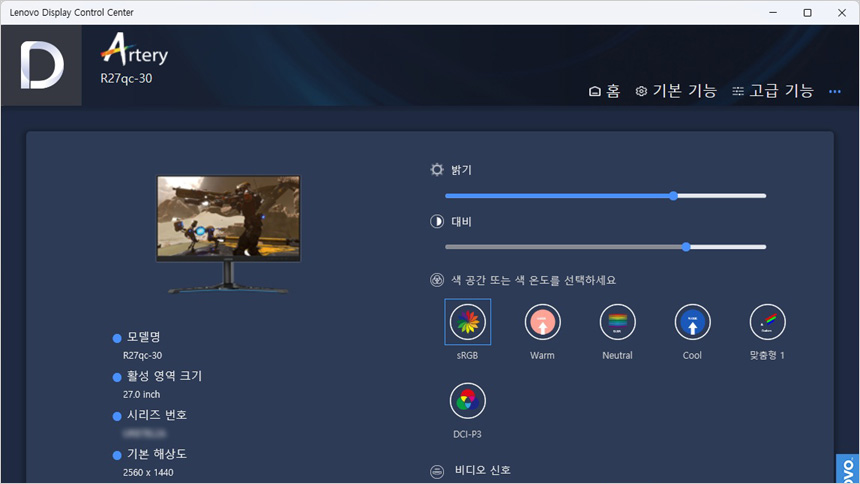Open the 기본 기능 tab
The image size is (860, 484).
point(676,91)
